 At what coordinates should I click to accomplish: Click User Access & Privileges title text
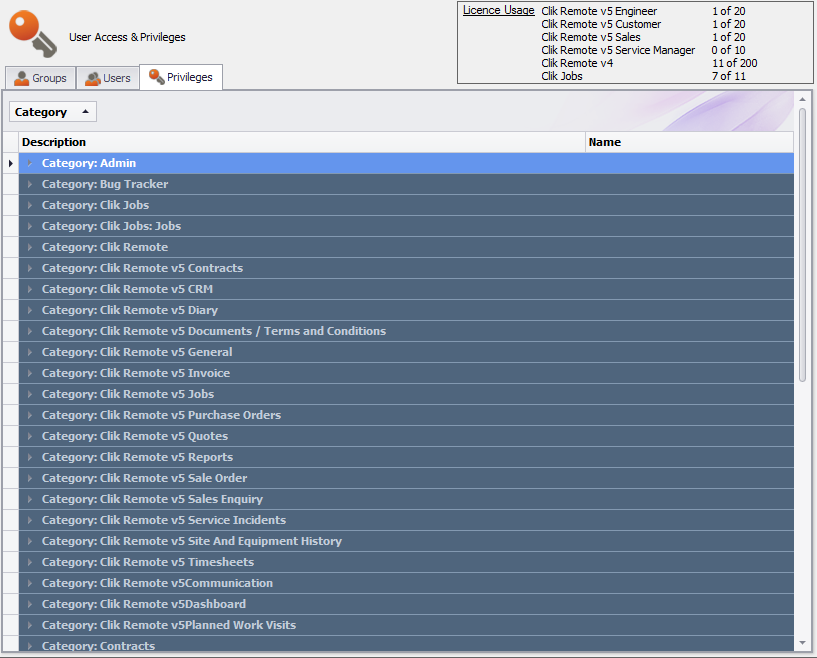(127, 37)
